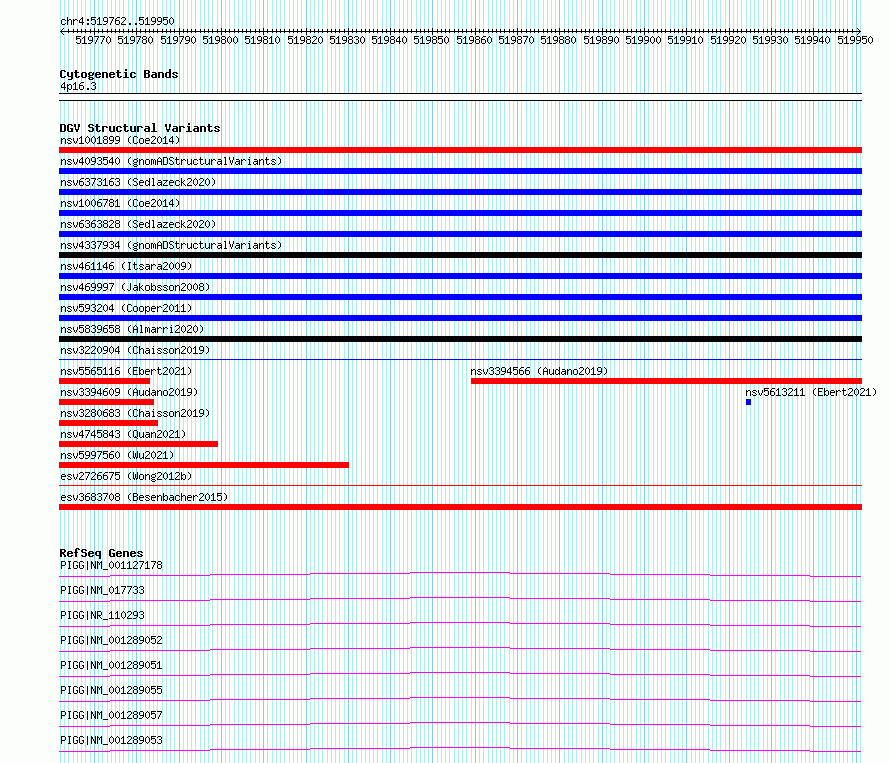890x763 pixels.
Task: Select nsv593204 (Cooper2011) label
Action: tap(126, 308)
